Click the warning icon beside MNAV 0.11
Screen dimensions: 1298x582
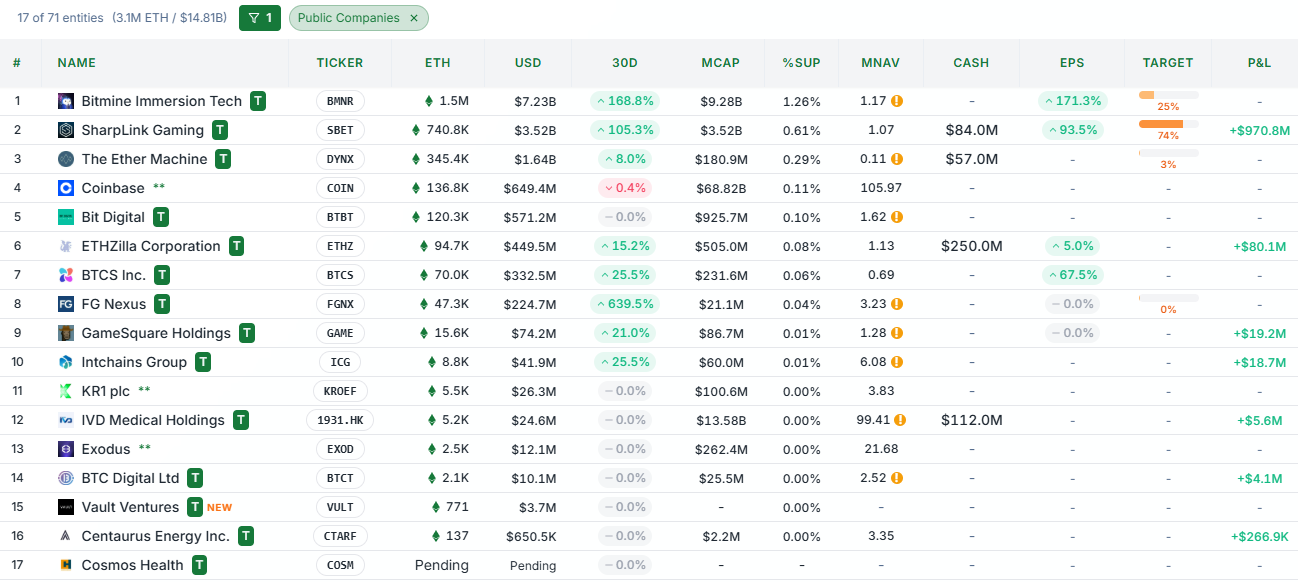897,159
